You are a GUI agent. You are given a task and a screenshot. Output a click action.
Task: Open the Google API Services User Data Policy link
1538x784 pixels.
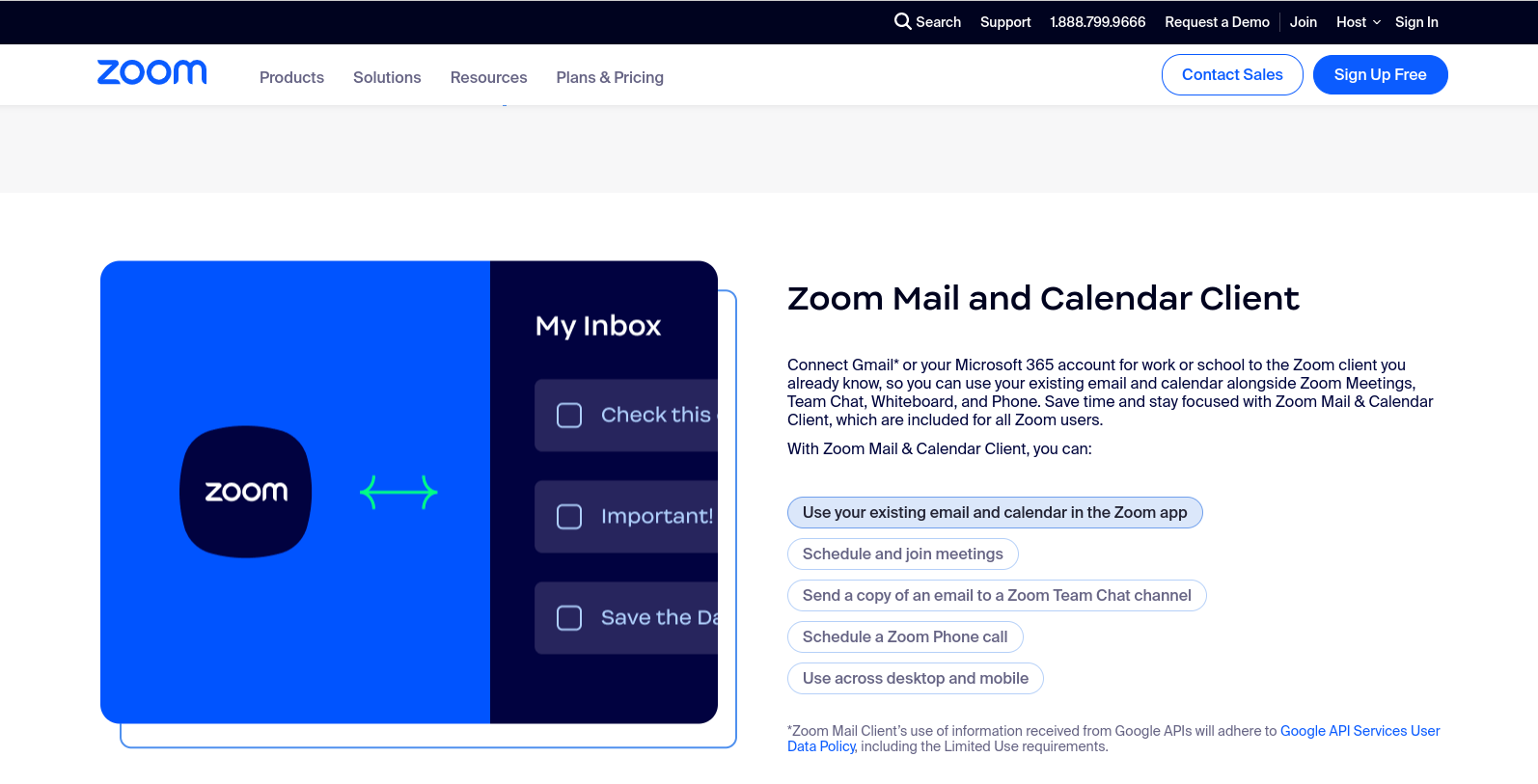1359,731
